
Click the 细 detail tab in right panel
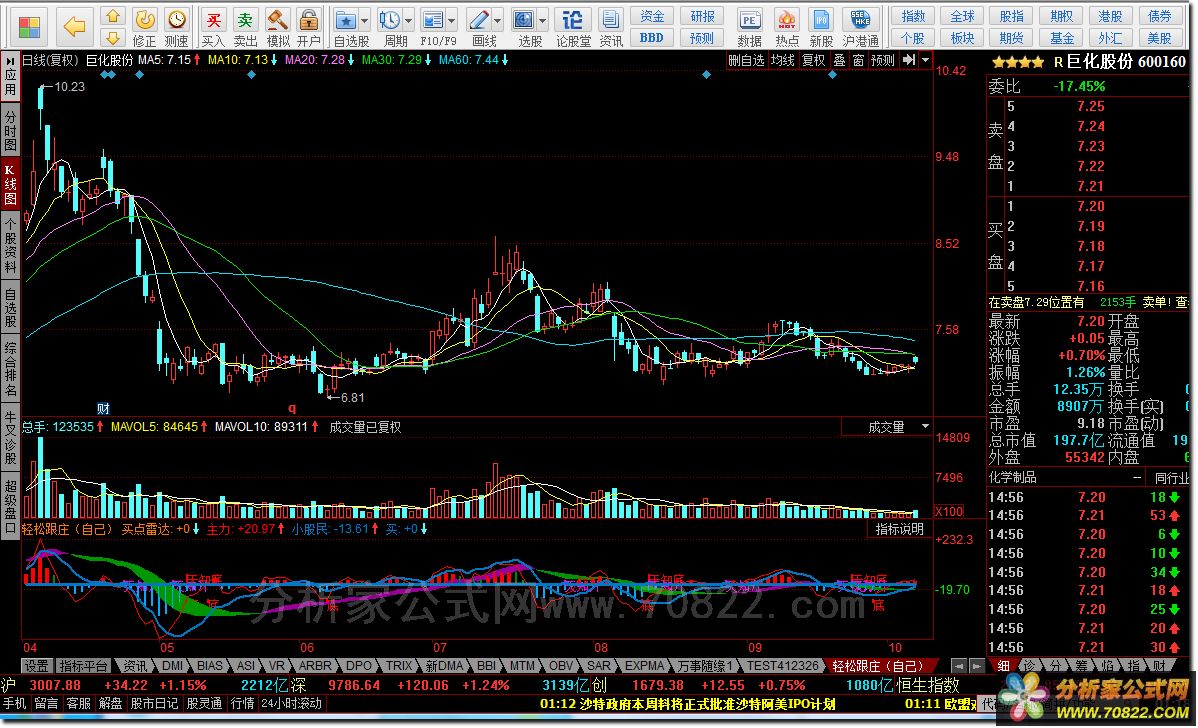tap(1003, 666)
